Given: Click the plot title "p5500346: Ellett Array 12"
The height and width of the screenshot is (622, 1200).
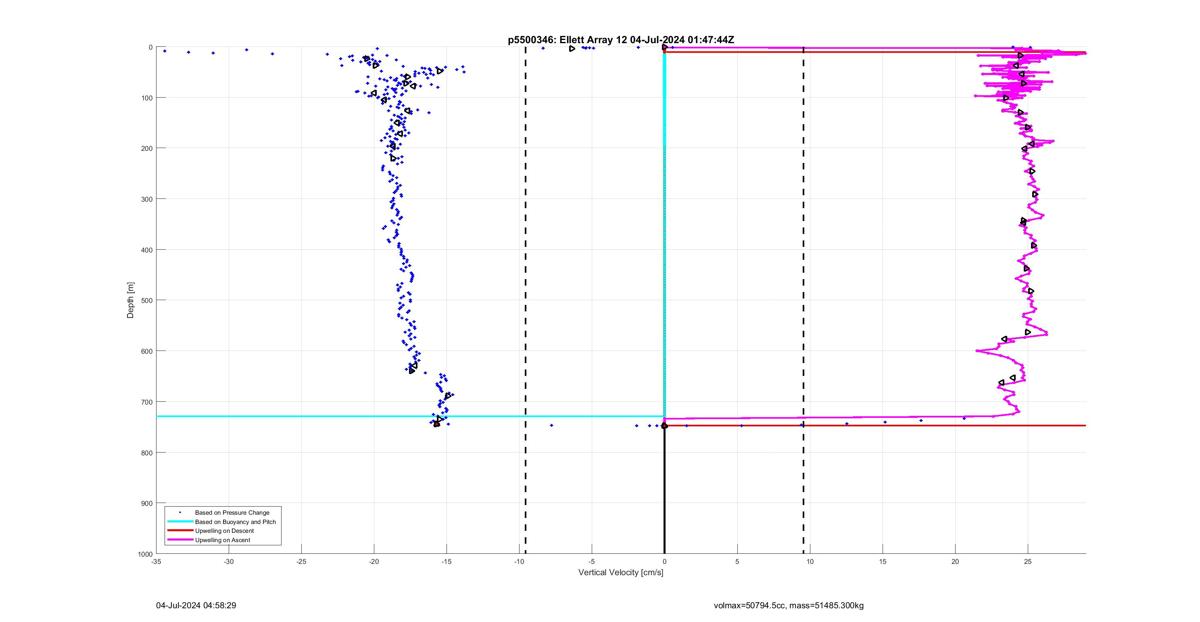Looking at the screenshot, I should point(568,39).
